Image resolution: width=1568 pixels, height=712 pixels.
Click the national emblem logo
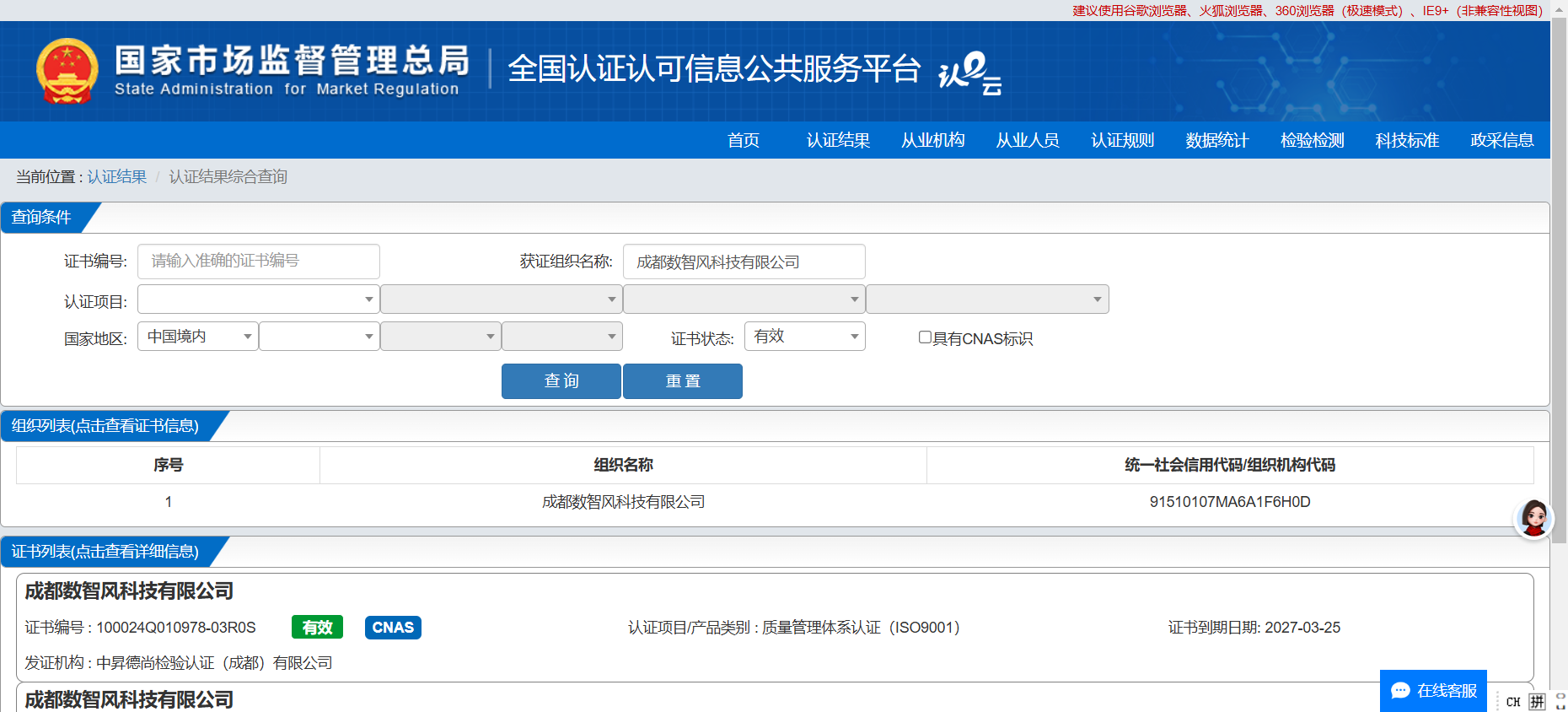pos(67,71)
